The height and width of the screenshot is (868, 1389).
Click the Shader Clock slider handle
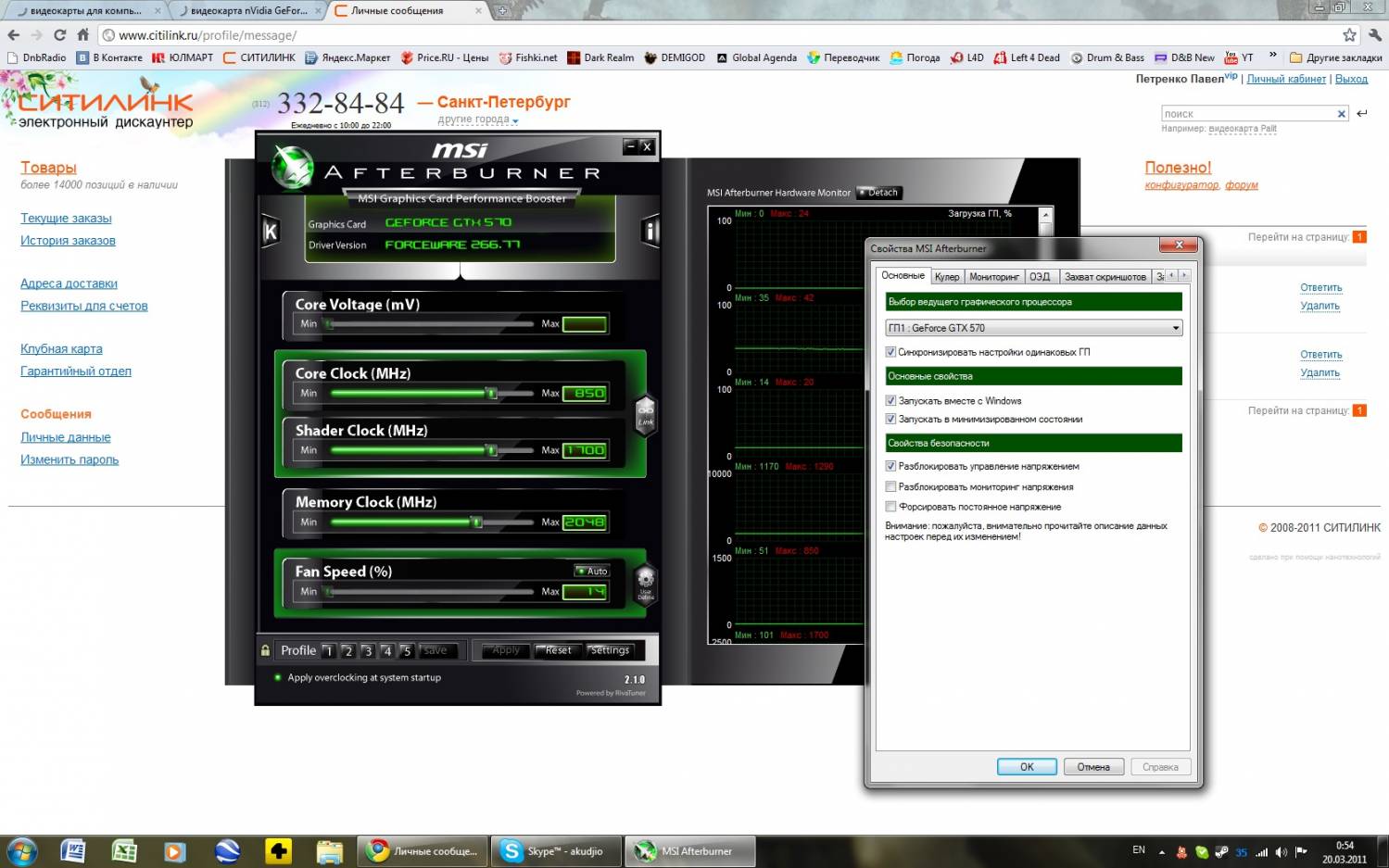click(x=492, y=451)
